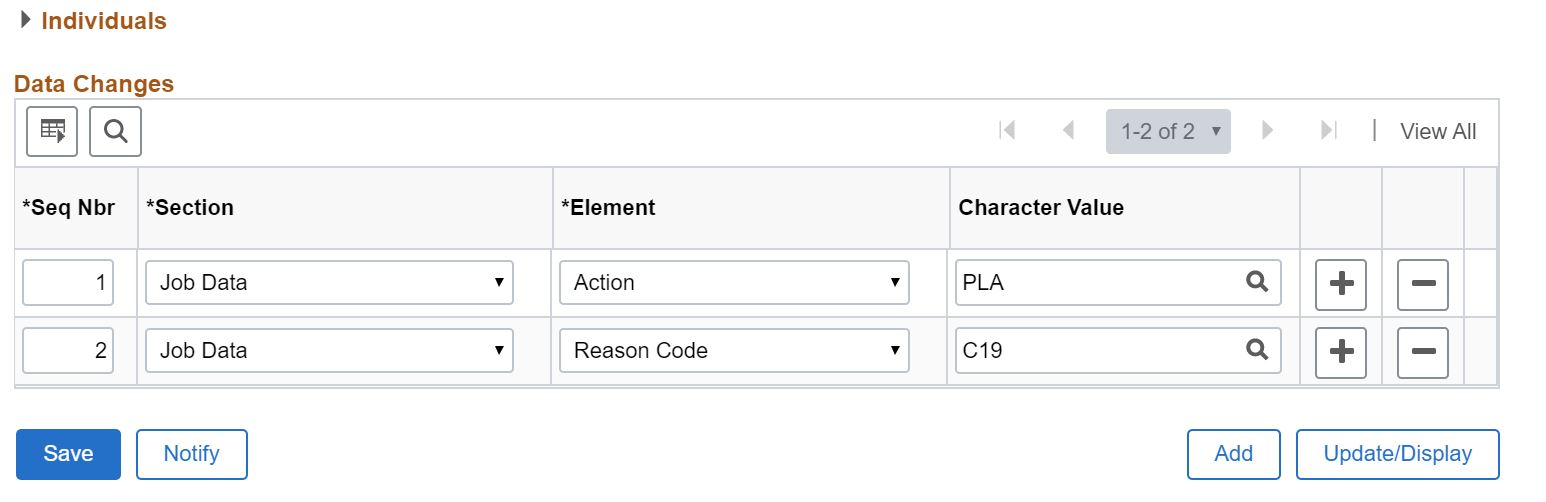1546x502 pixels.
Task: Open the Action element dropdown
Action: (733, 283)
